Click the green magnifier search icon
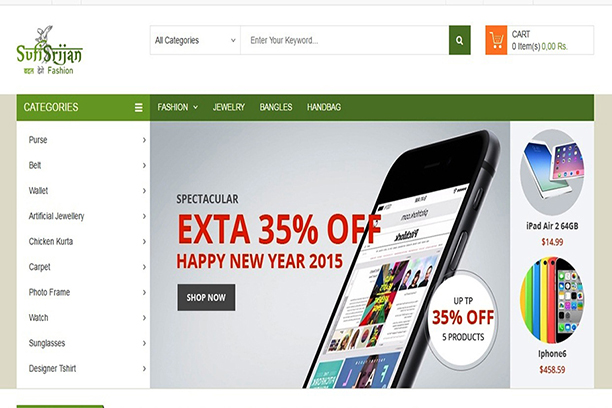This screenshot has width=612, height=408. 459,40
